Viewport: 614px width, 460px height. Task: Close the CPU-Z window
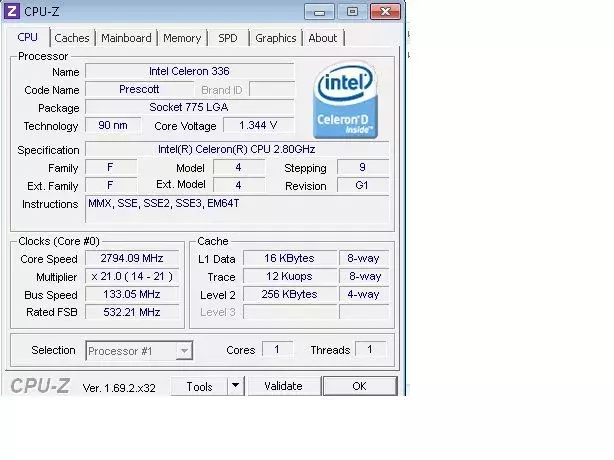coord(385,12)
